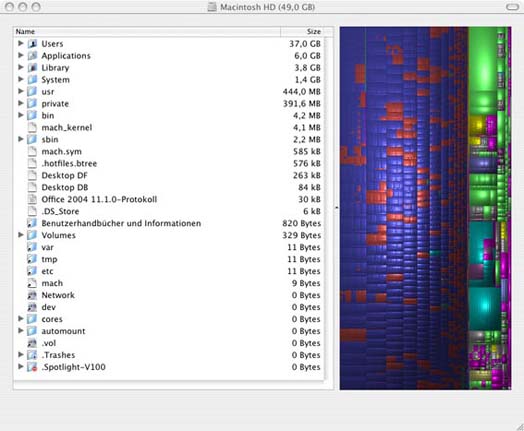
Task: Click the mach alias file icon
Action: [32, 283]
